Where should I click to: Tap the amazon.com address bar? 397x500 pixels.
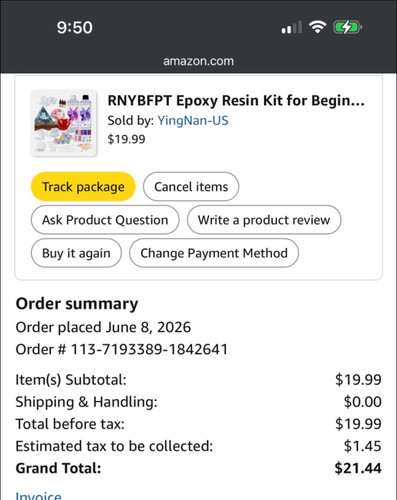(198, 61)
